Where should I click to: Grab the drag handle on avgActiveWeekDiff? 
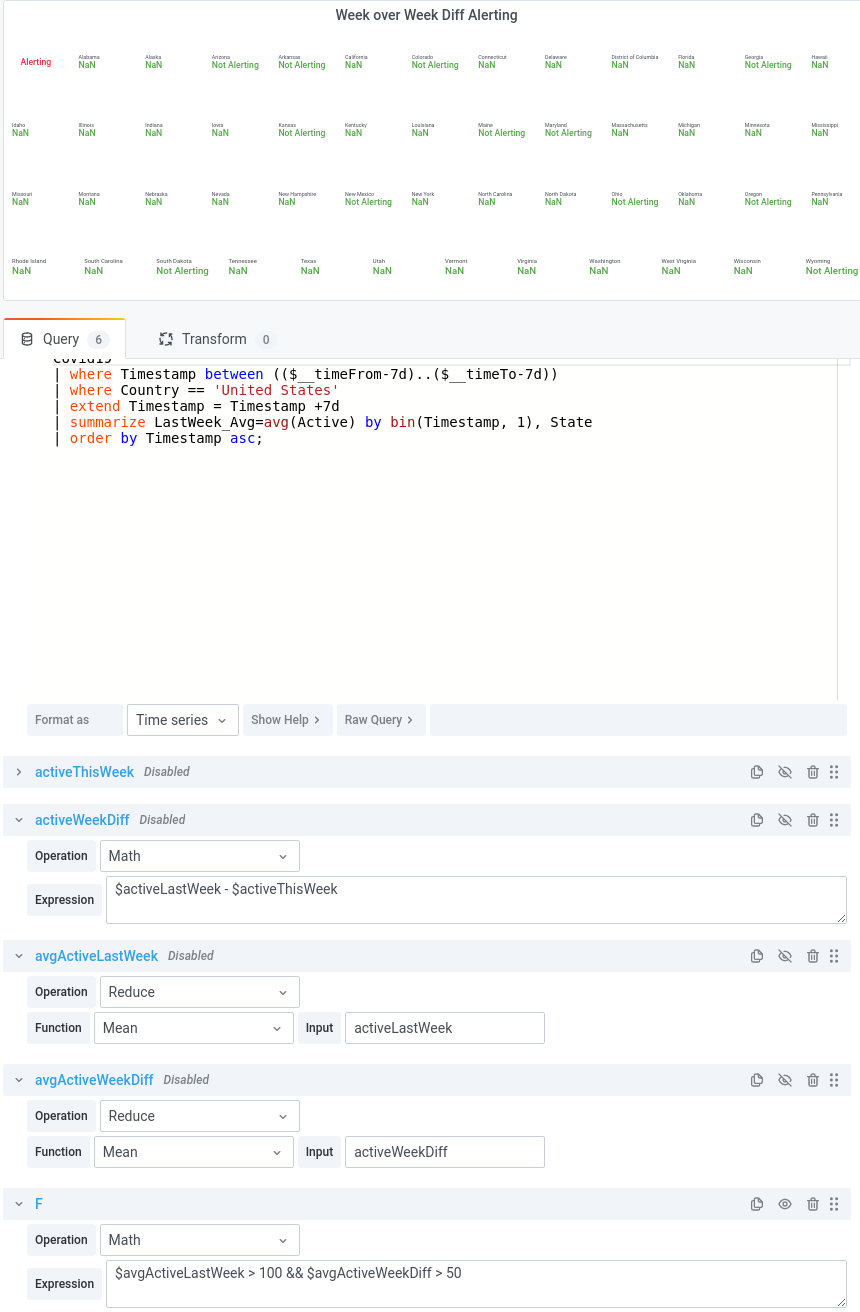(x=834, y=1079)
